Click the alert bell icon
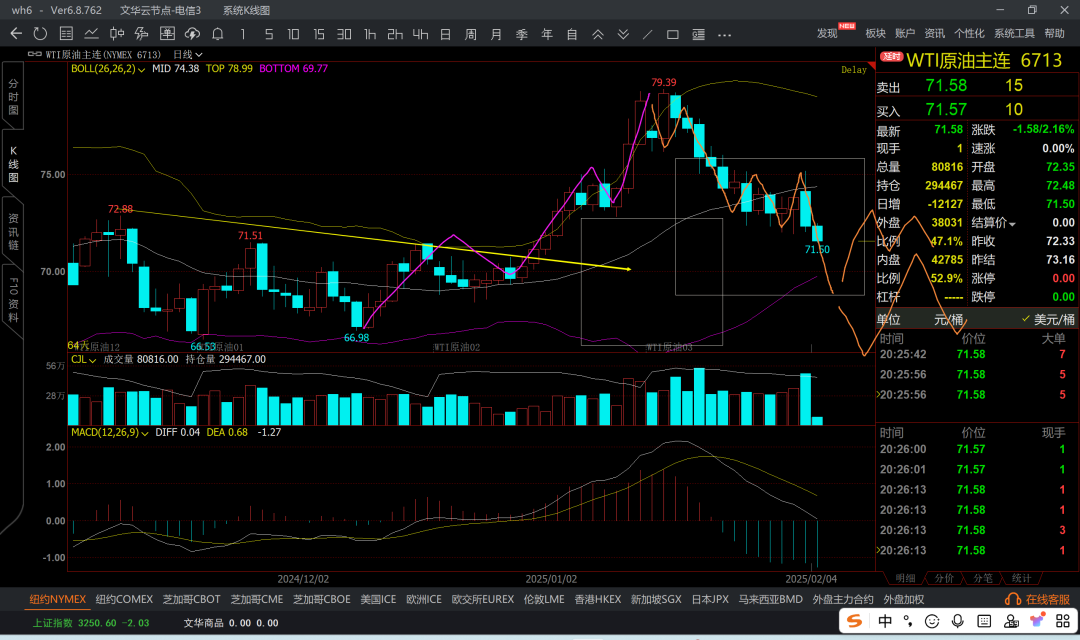Viewport: 1080px width, 640px height. [x=216, y=34]
